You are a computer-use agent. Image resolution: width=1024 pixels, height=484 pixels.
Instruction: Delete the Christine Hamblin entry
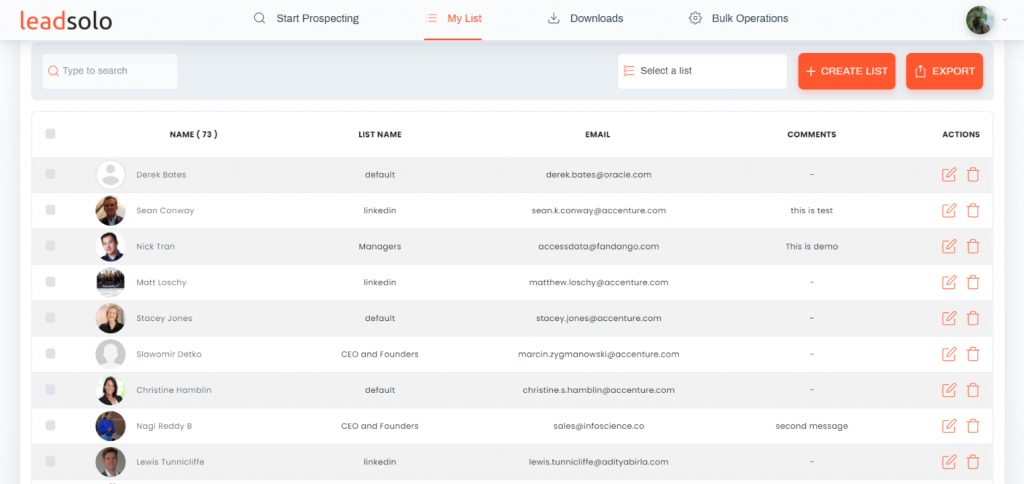coord(973,390)
